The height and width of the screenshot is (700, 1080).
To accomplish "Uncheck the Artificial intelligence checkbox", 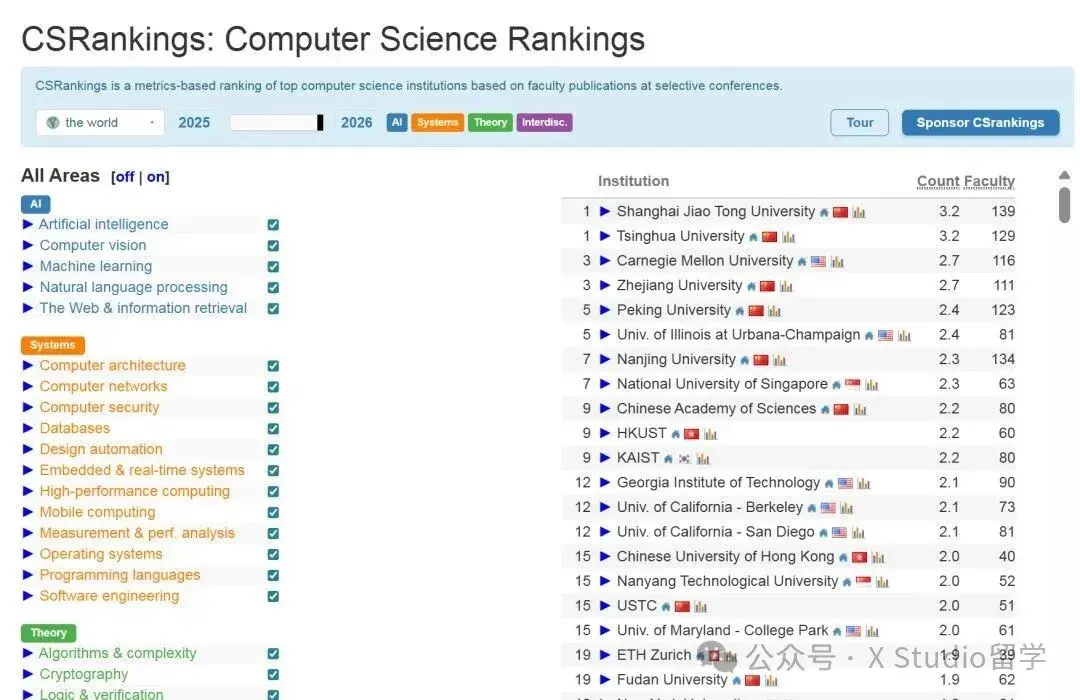I will point(273,225).
